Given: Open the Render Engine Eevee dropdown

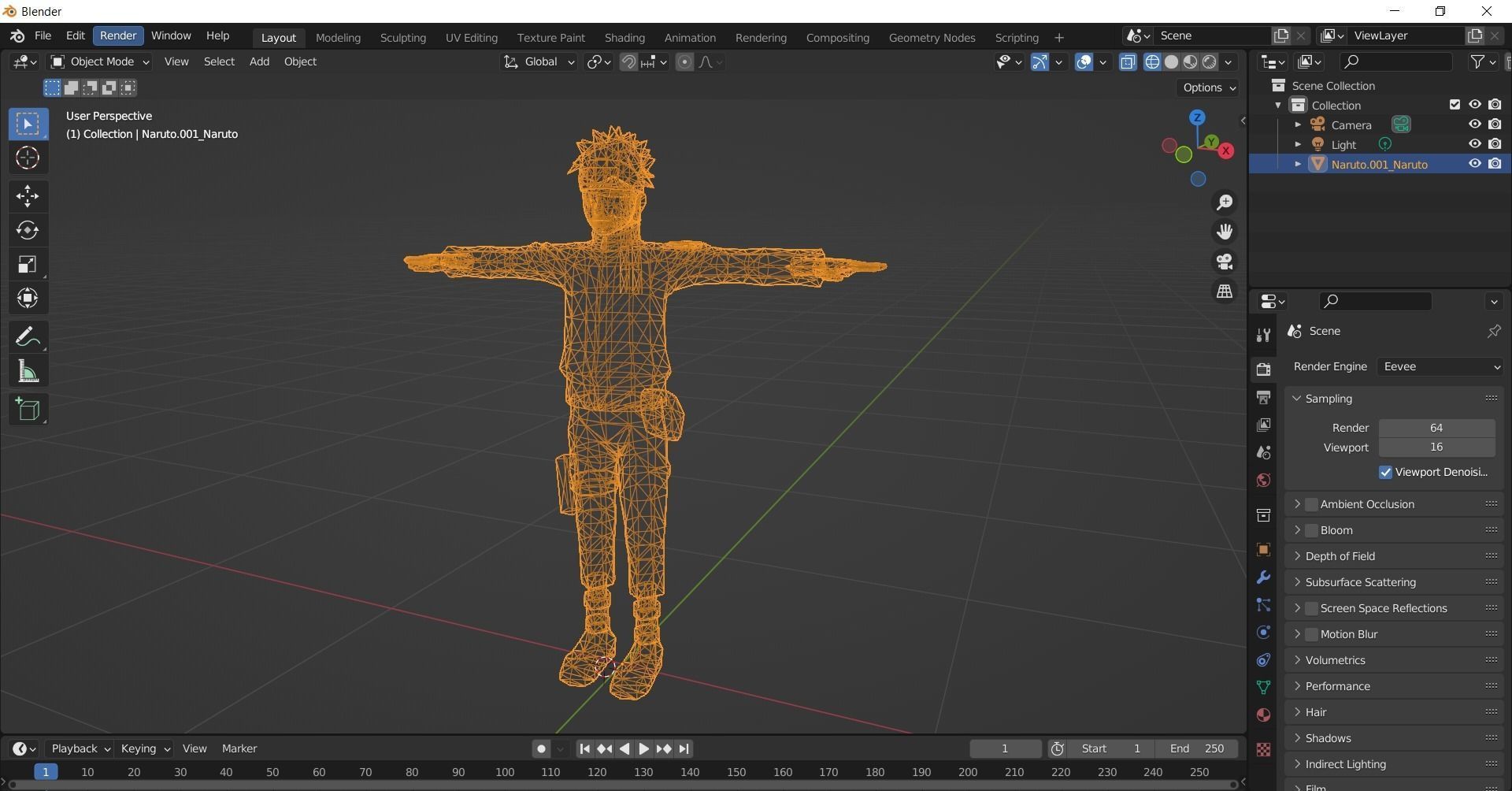Looking at the screenshot, I should coord(1440,366).
